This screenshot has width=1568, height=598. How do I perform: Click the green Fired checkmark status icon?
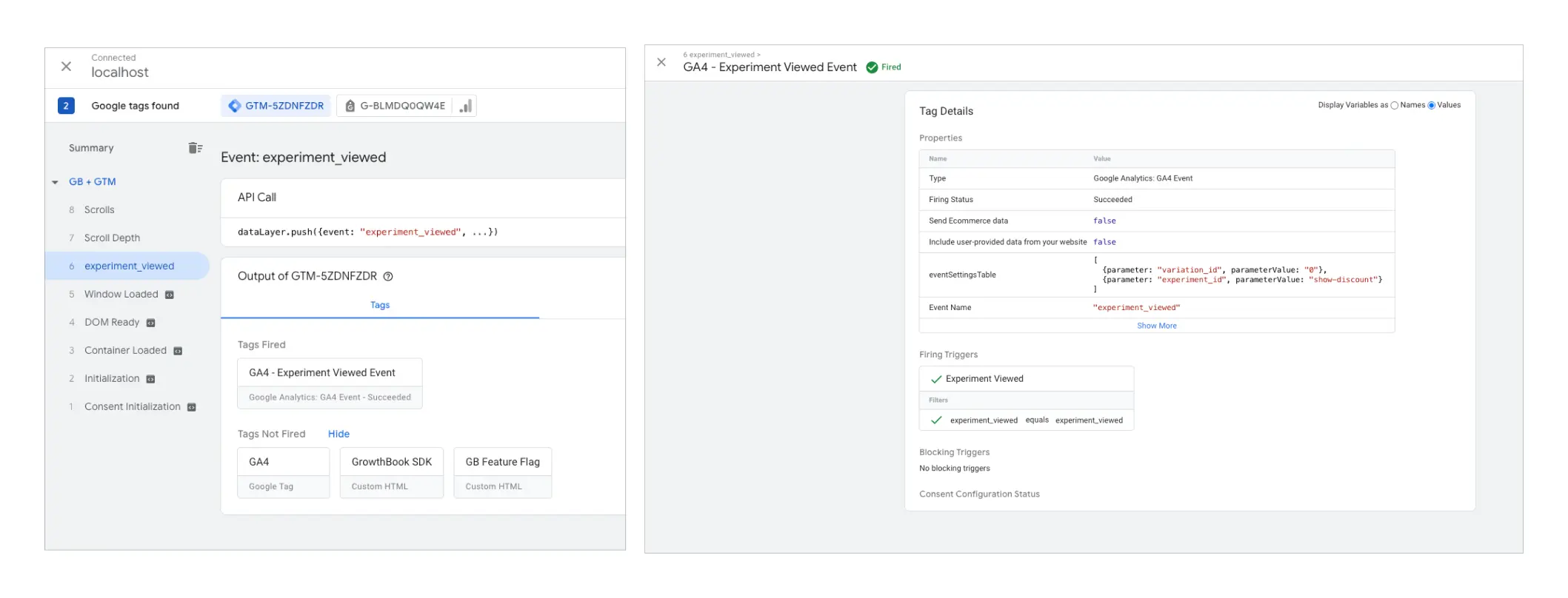pos(872,67)
